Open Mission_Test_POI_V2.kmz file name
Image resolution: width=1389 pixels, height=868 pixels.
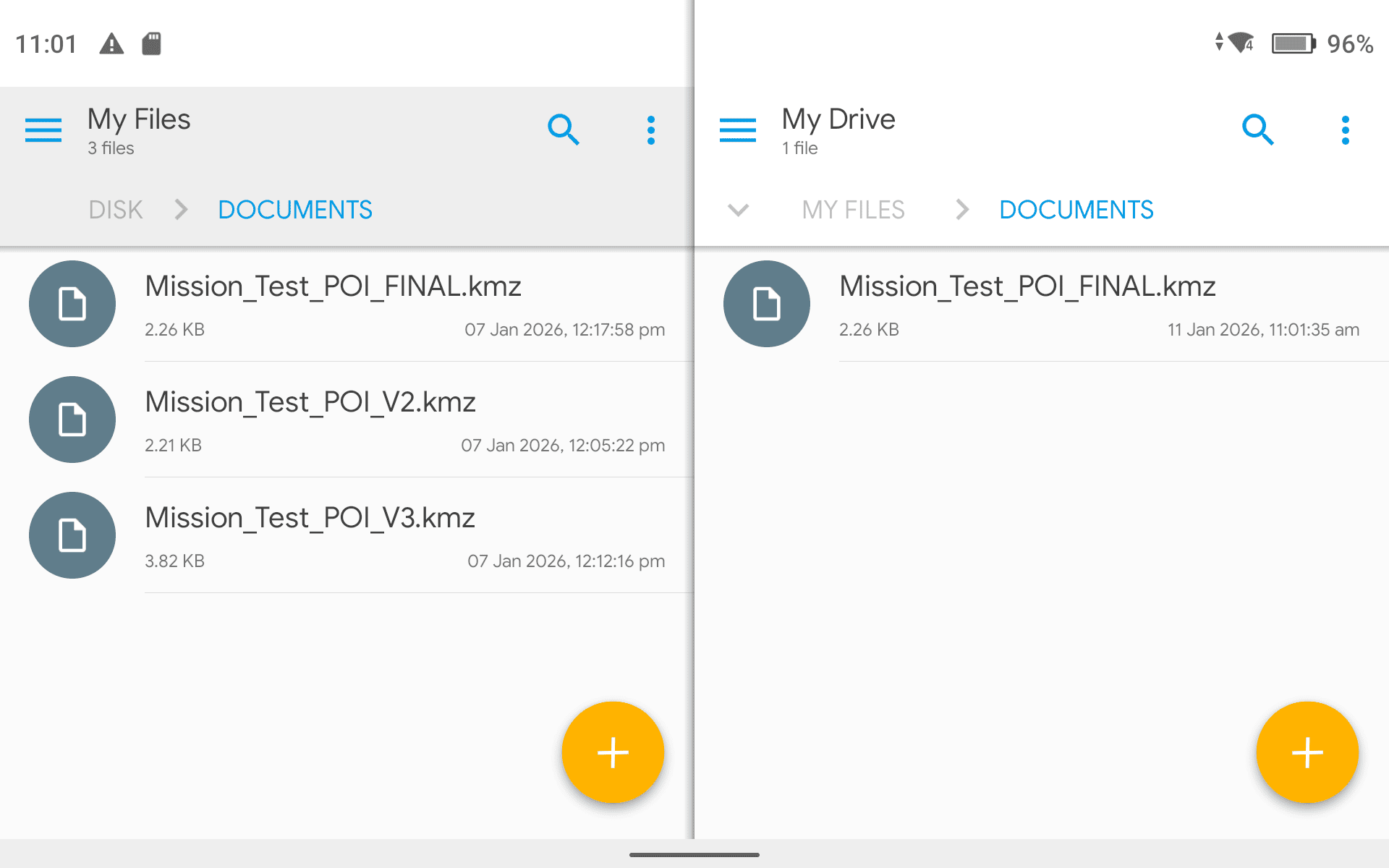tap(310, 402)
